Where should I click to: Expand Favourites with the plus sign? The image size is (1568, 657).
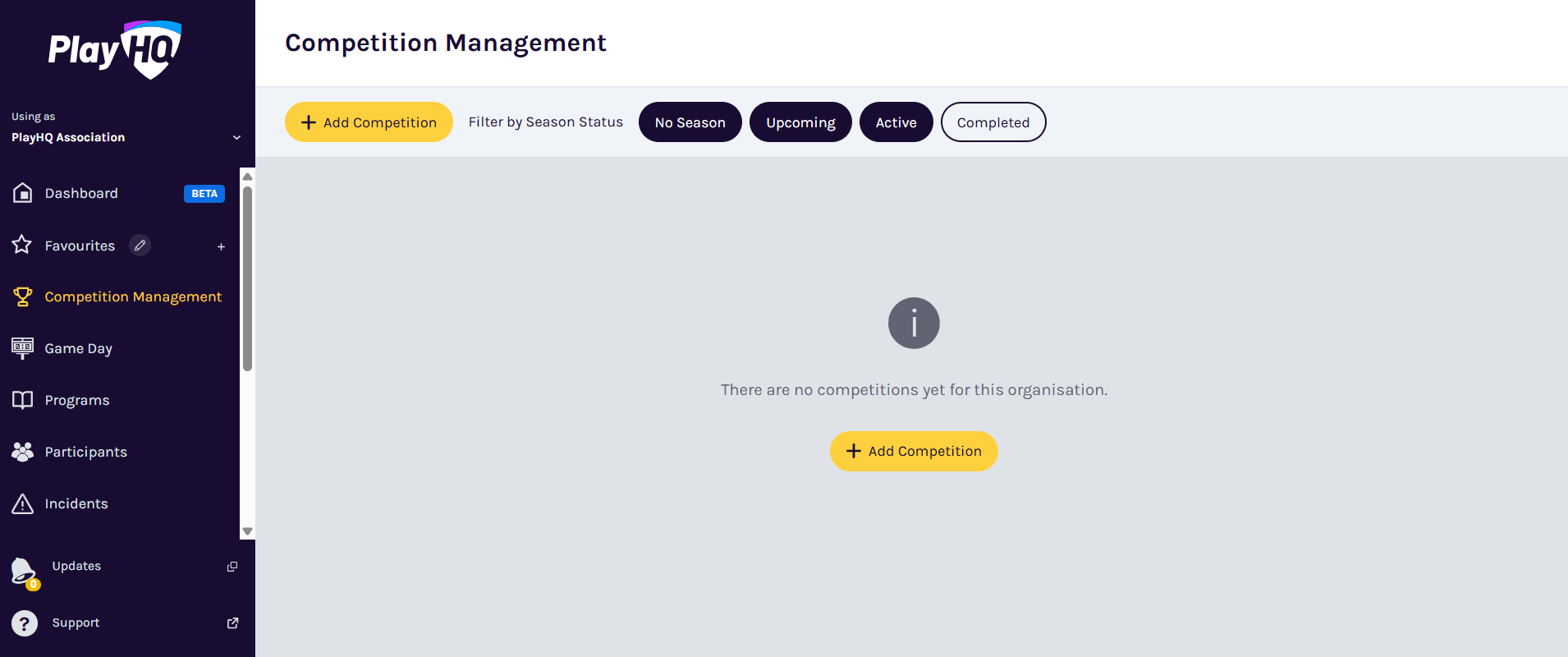221,246
